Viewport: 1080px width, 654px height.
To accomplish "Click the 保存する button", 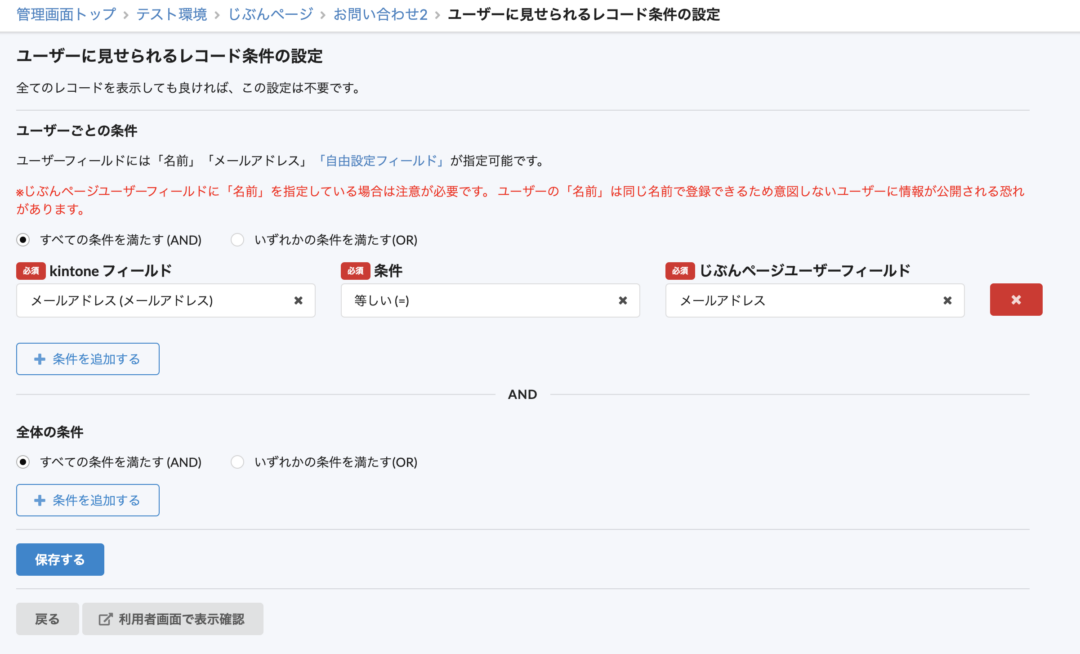I will tap(59, 559).
